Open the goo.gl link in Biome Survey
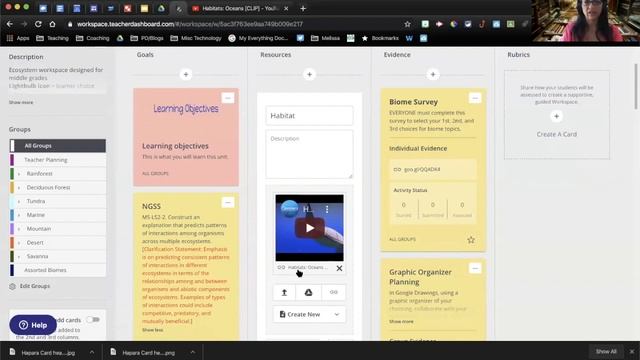The height and width of the screenshot is (360, 640). (x=422, y=169)
